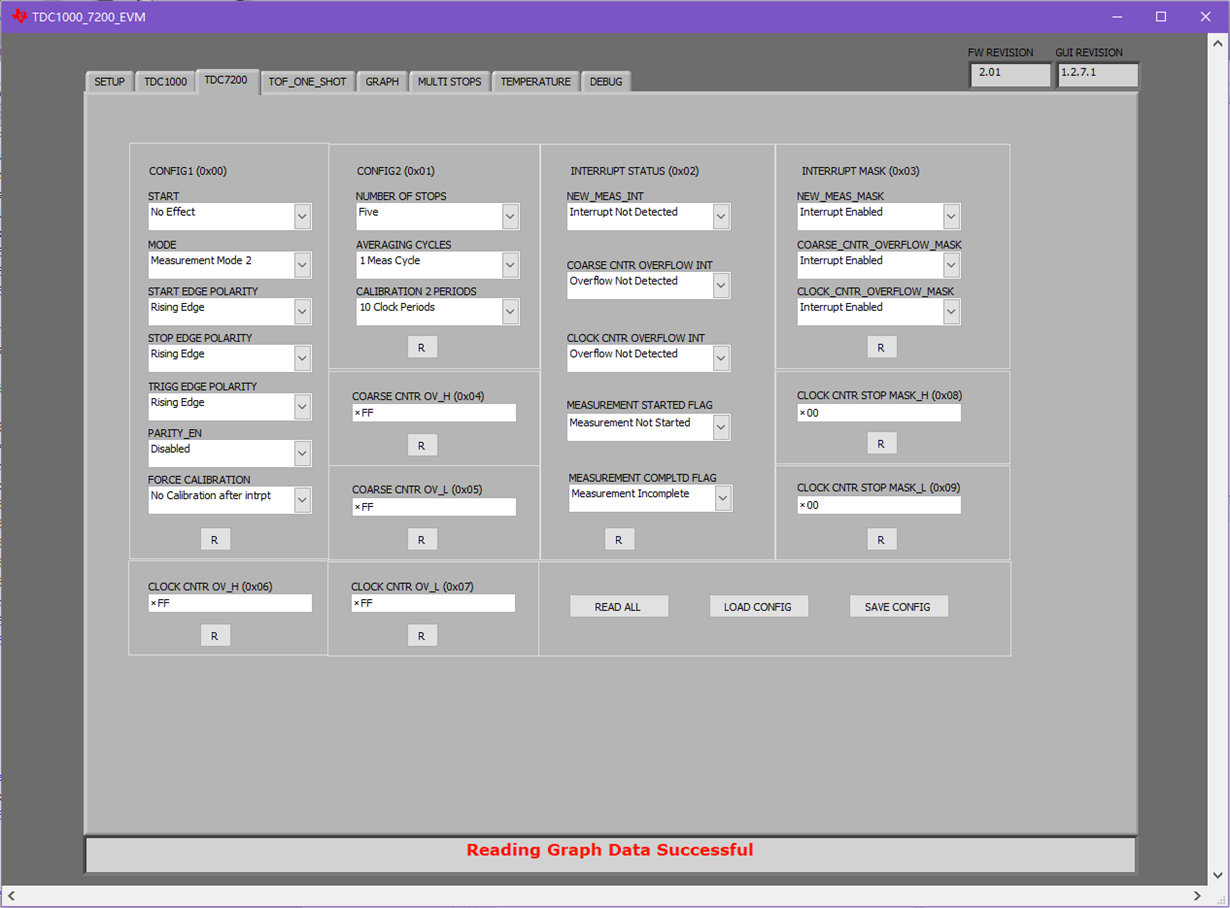Click COARSE CNTR OV_H value field

[x=434, y=413]
